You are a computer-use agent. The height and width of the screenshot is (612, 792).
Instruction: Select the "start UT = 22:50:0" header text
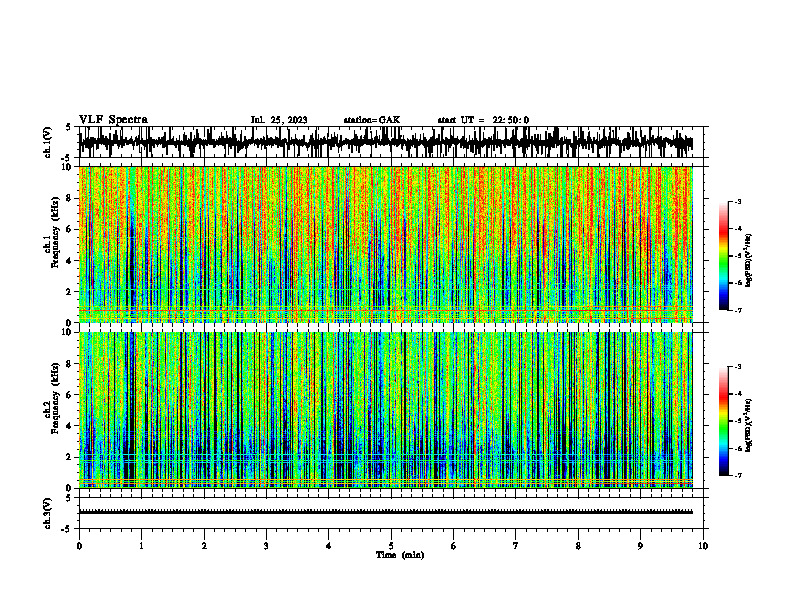[x=483, y=120]
